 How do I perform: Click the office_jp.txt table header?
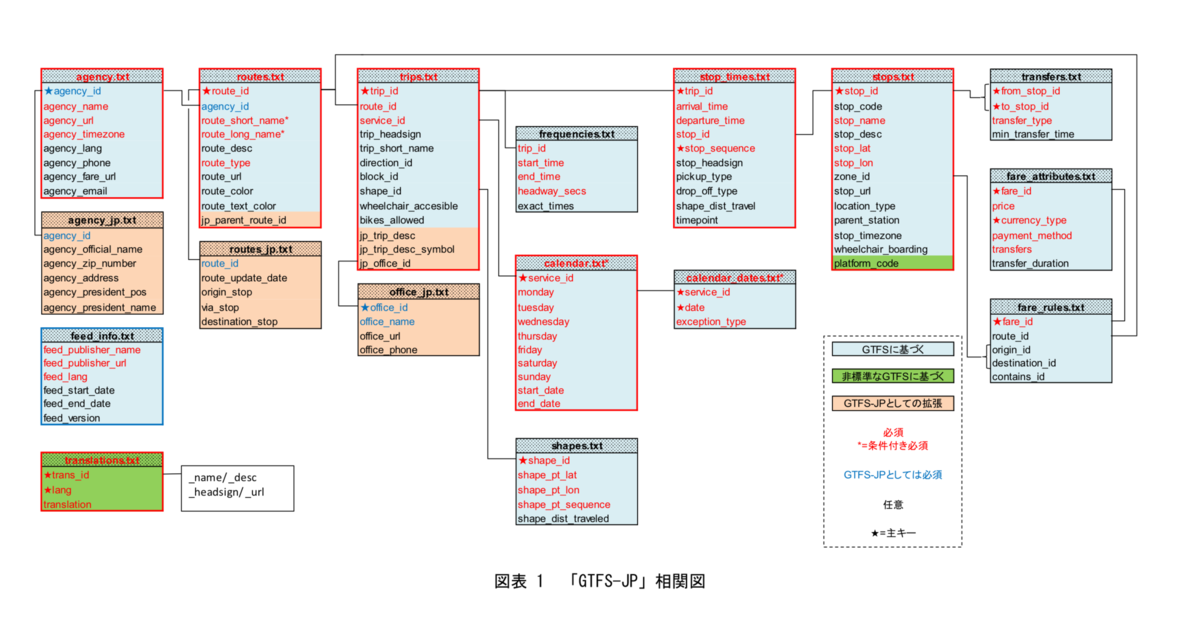(x=418, y=292)
